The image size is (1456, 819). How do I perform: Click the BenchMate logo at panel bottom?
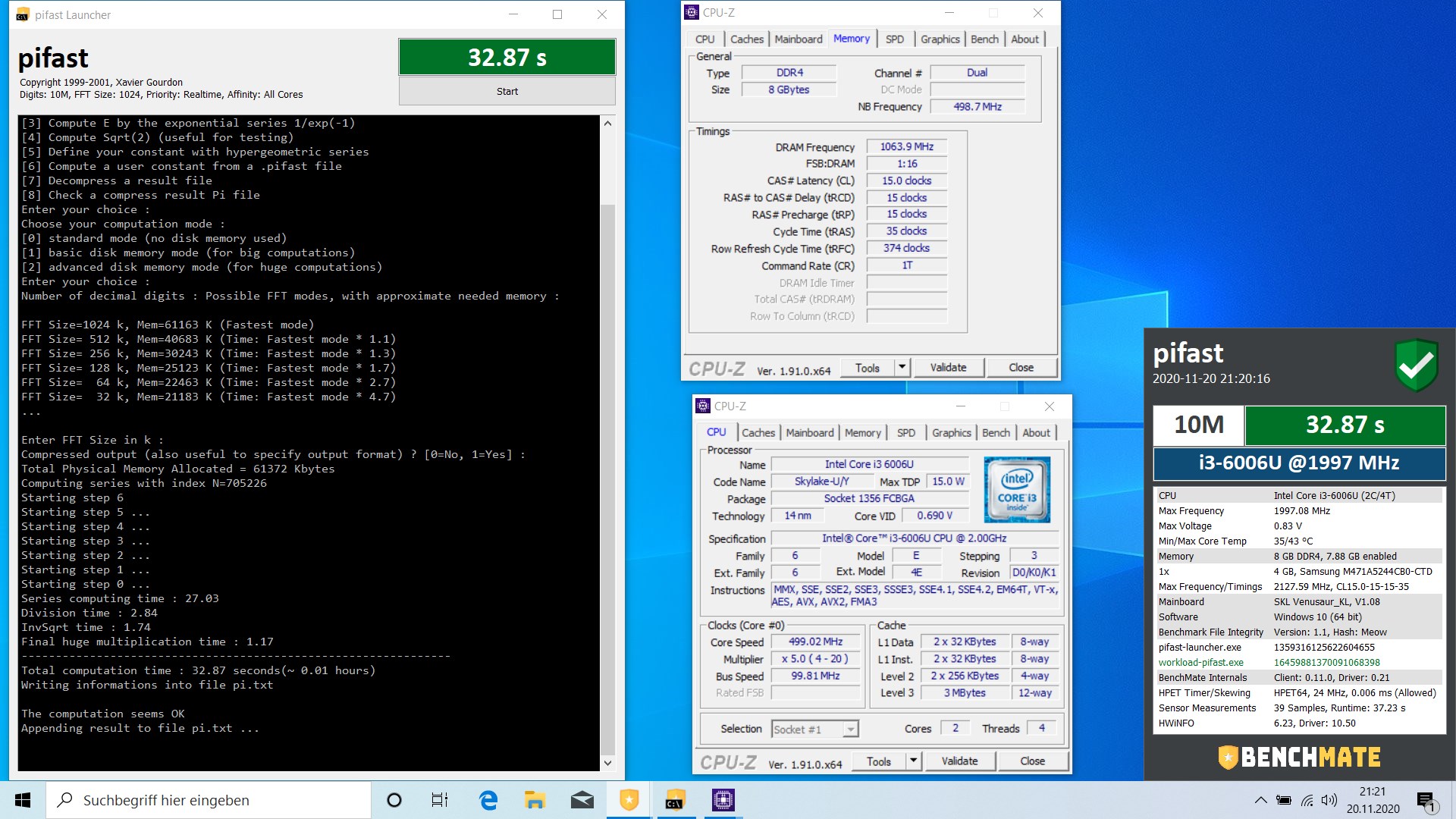(1299, 757)
